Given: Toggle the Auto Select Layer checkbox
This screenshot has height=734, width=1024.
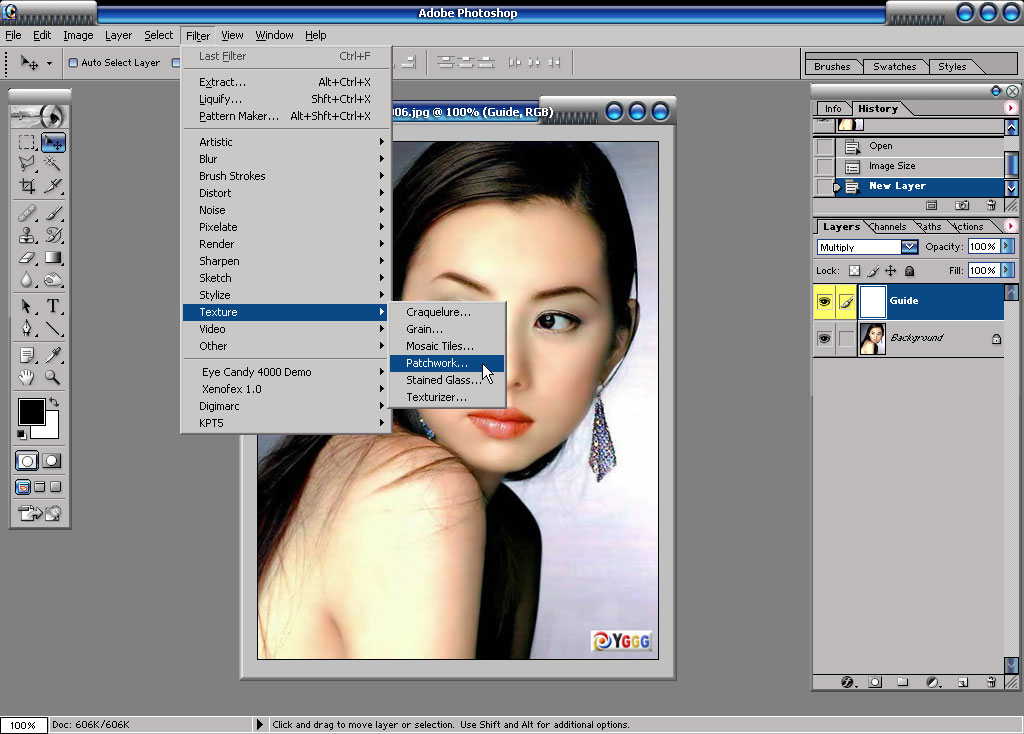Looking at the screenshot, I should [x=73, y=63].
